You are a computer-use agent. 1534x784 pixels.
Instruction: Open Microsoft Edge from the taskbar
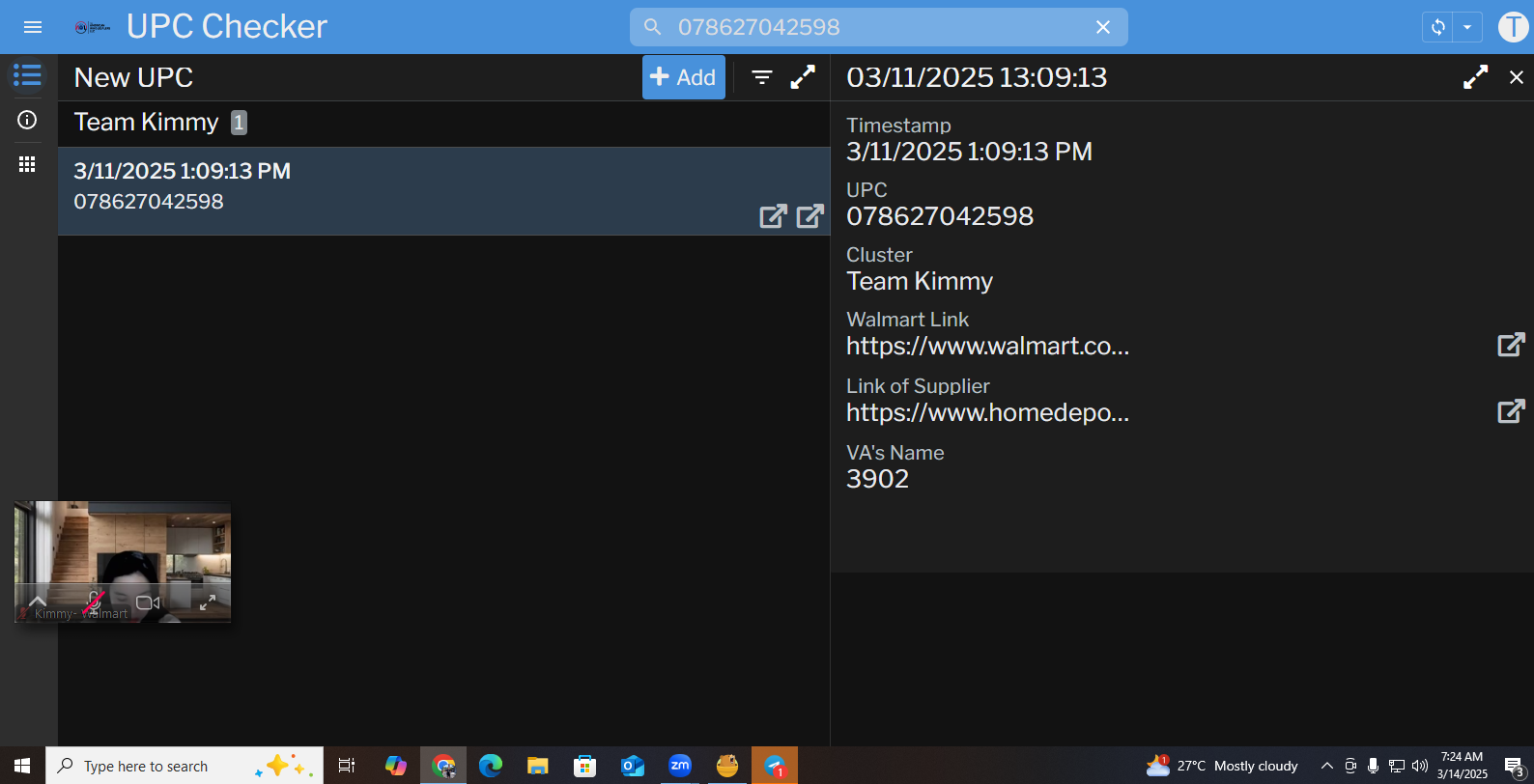pyautogui.click(x=491, y=766)
